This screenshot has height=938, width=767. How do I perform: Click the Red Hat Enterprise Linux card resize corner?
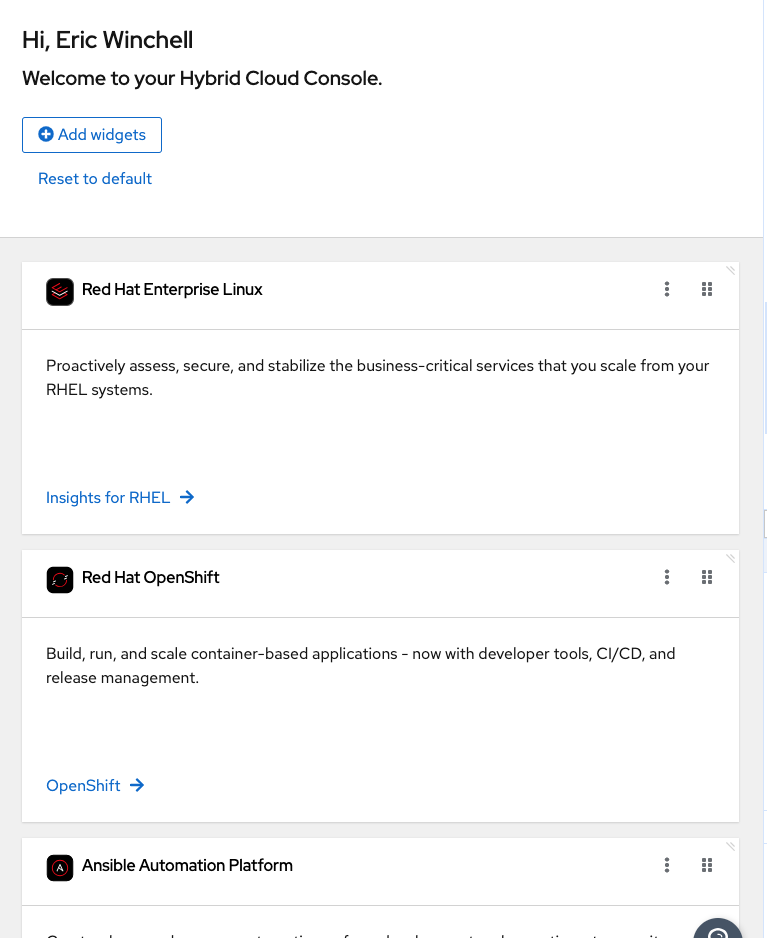pos(731,270)
